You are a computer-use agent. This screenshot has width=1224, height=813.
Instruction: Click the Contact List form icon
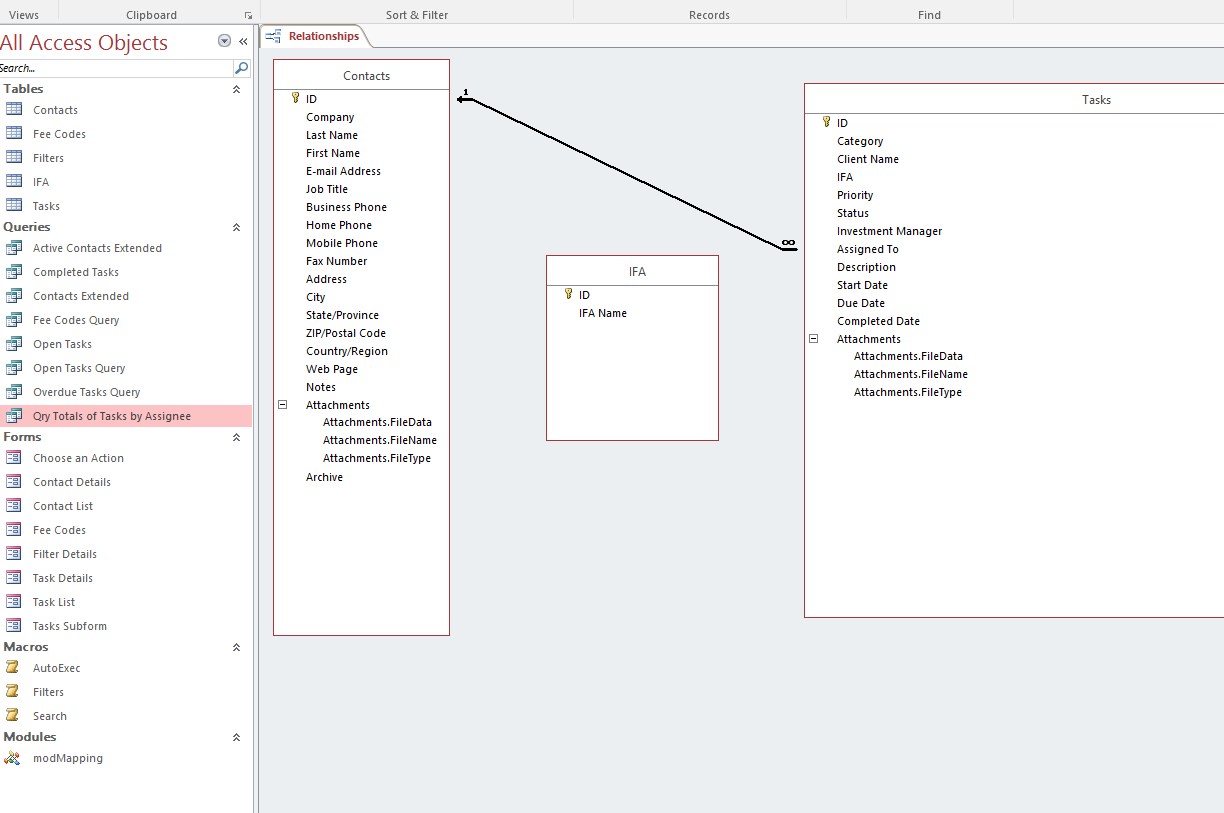(14, 505)
